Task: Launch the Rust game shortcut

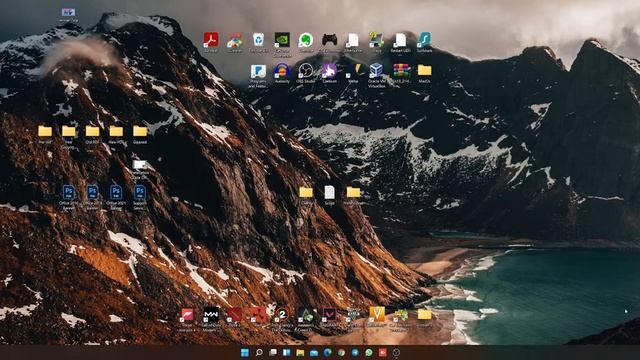Action: pos(258,315)
